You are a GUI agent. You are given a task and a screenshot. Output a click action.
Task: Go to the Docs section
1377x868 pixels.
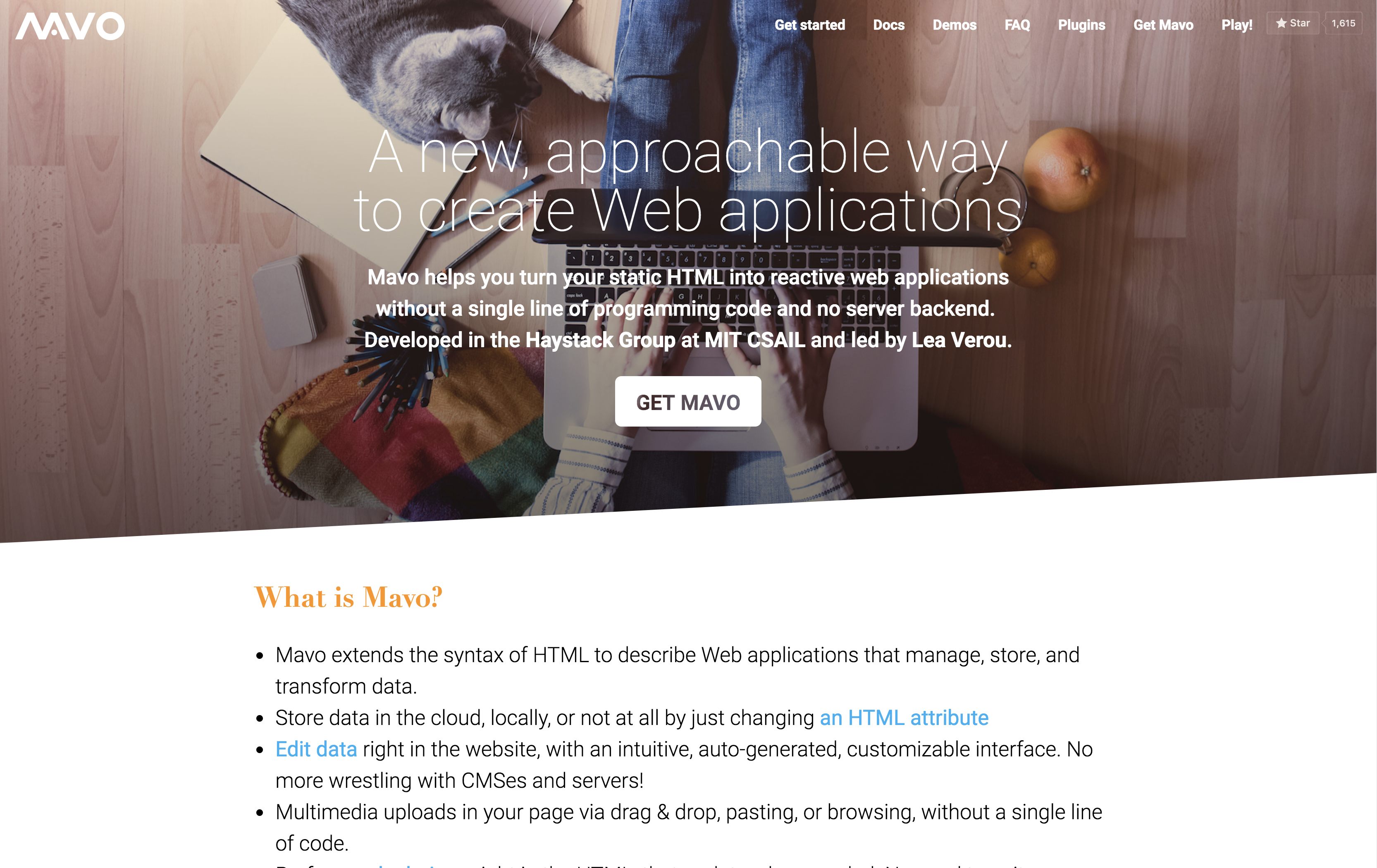coord(889,25)
